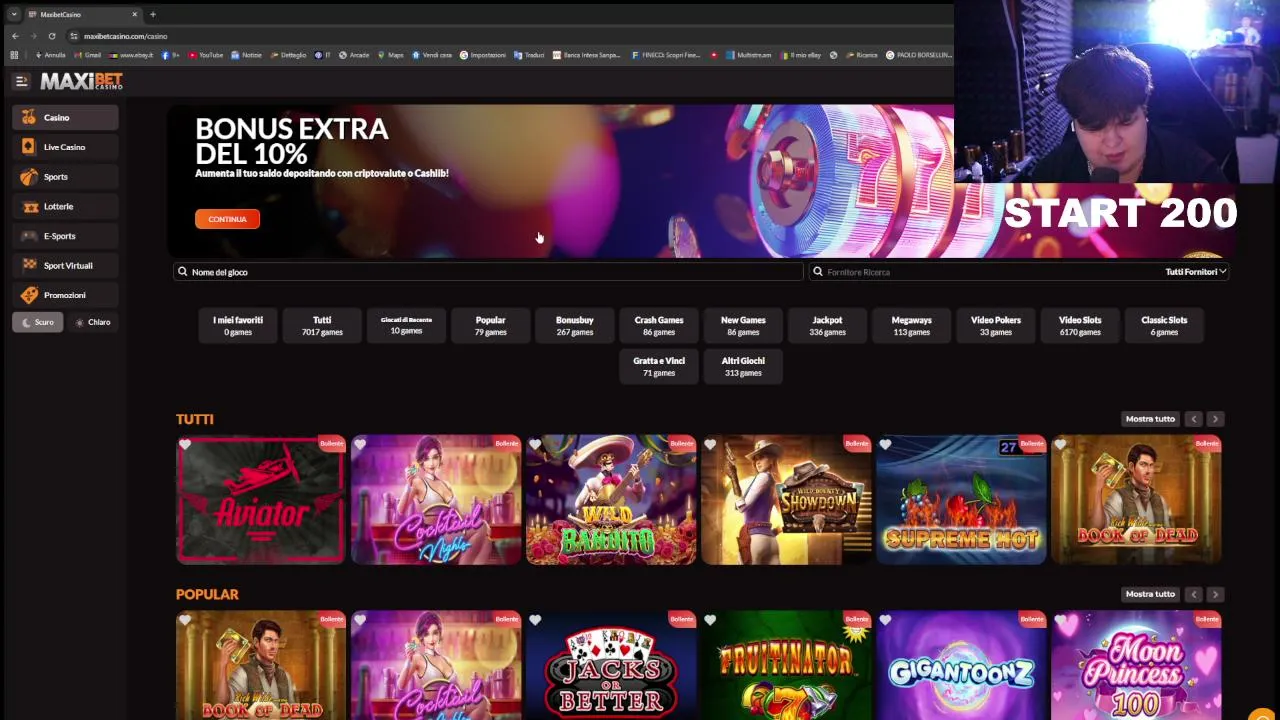Viewport: 1280px width, 720px height.
Task: Open Casino section in sidebar
Action: (66, 117)
